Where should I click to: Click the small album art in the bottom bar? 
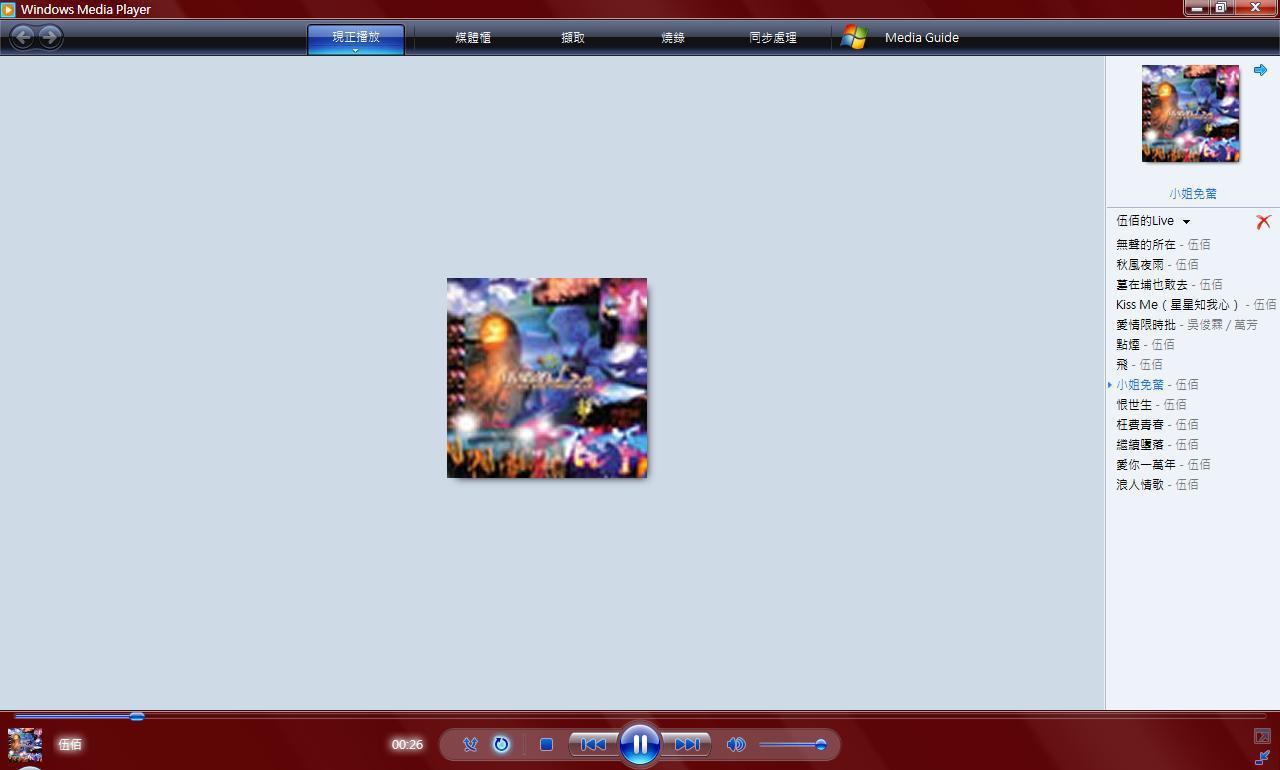[x=25, y=745]
